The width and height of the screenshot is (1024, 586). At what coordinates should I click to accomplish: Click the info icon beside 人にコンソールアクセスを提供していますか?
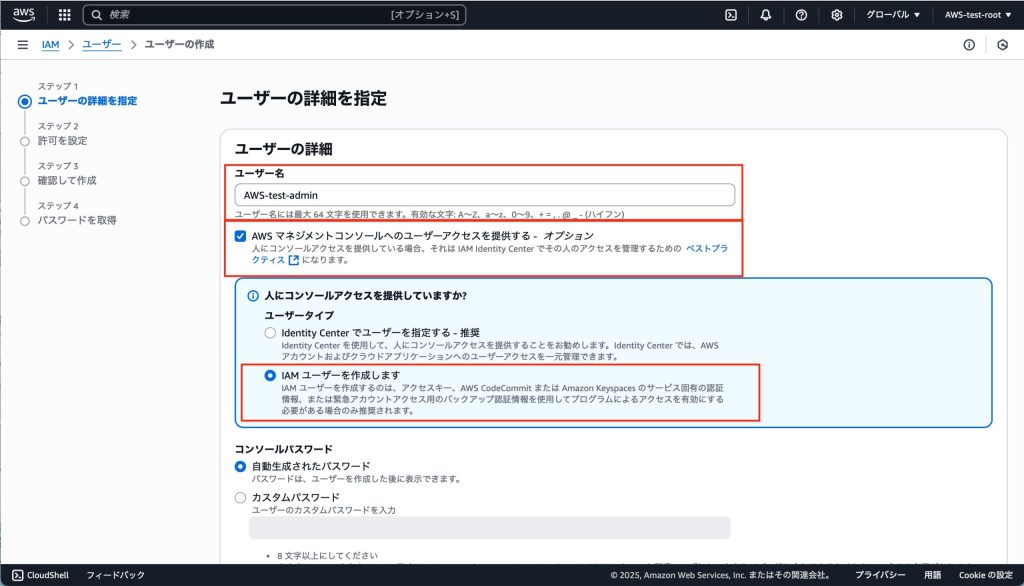click(253, 296)
